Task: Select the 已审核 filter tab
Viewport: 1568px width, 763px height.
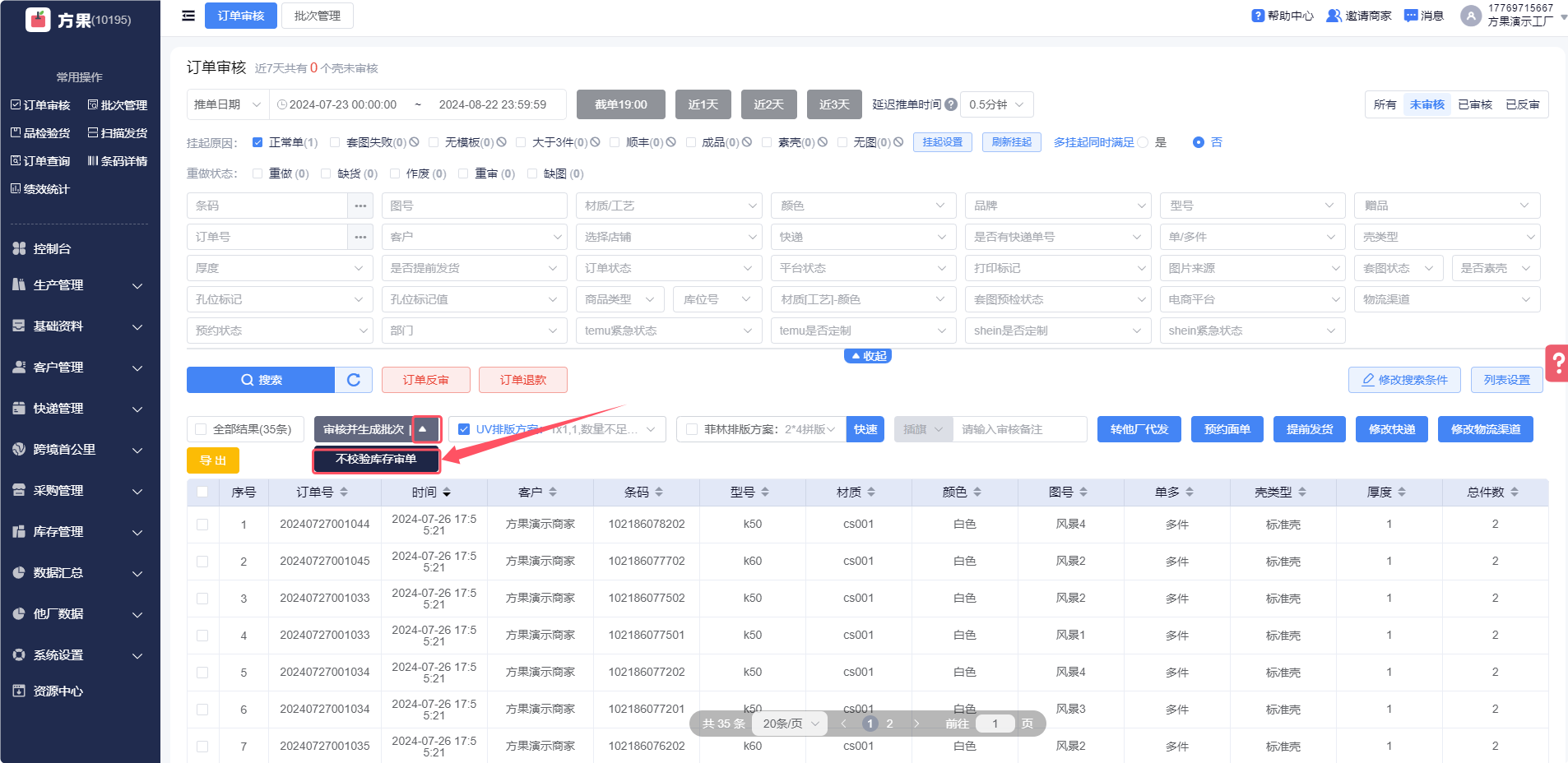Action: pos(1474,104)
